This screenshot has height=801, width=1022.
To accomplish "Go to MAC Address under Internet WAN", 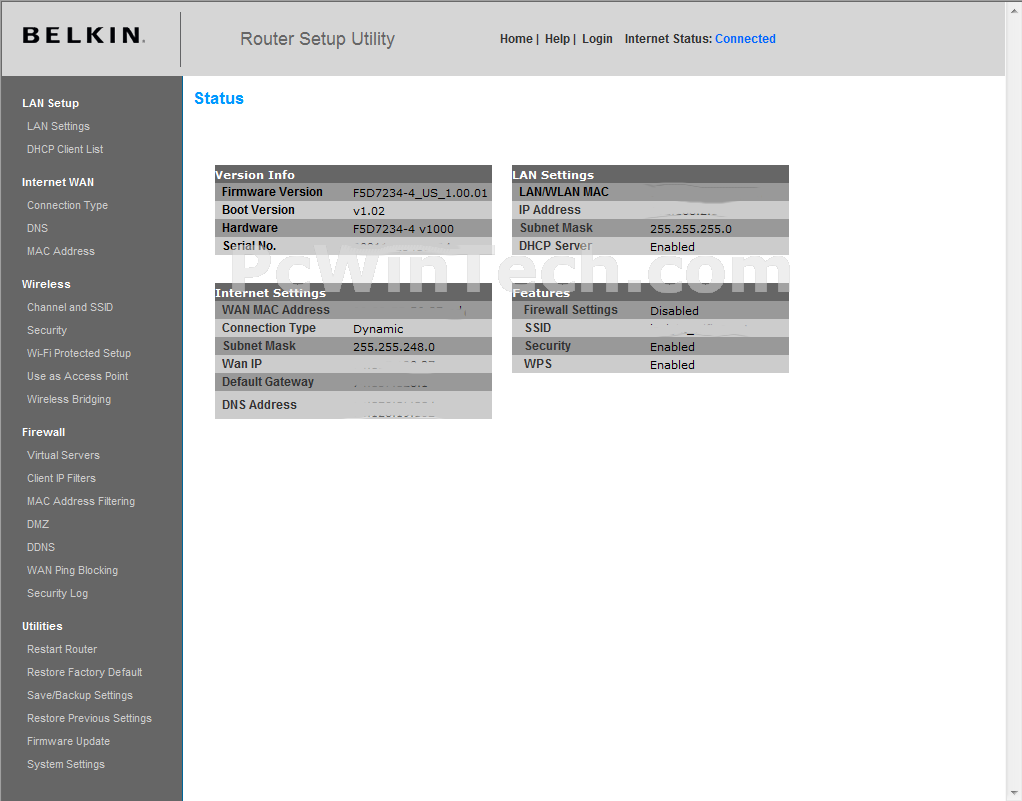I will tap(60, 251).
